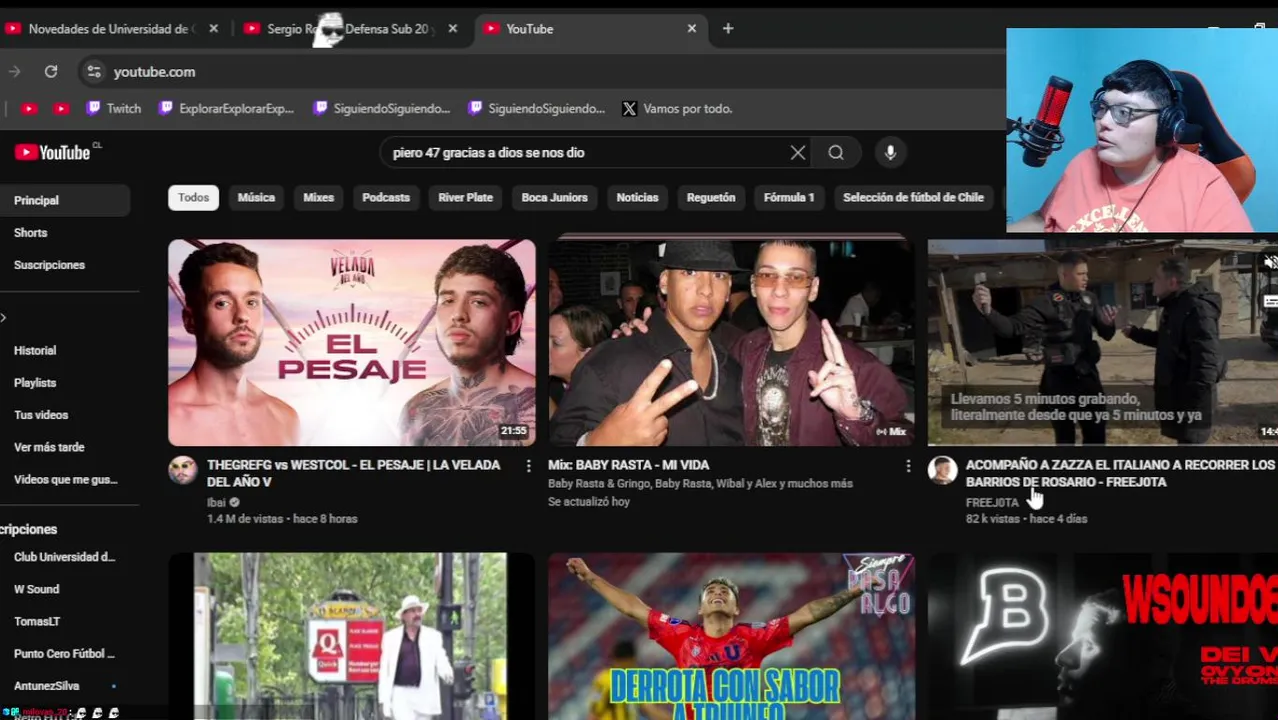
Task: Open Ibai channel name link
Action: (x=216, y=502)
